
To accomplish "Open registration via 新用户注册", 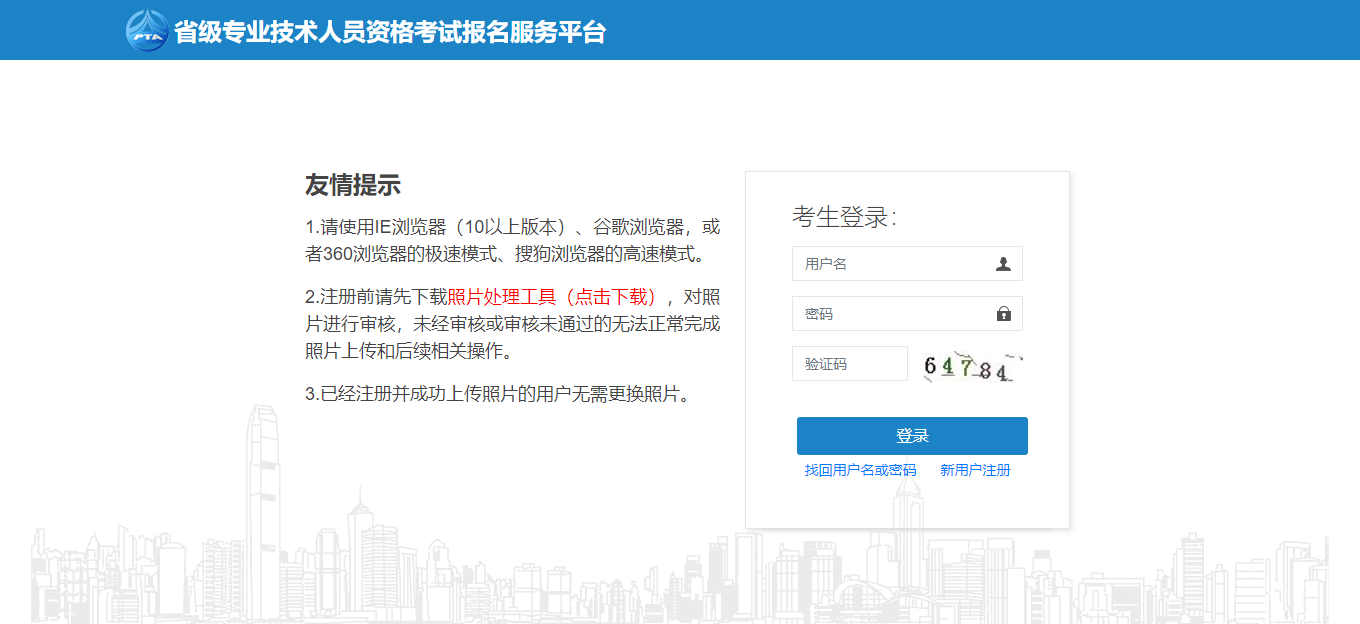I will [x=974, y=469].
